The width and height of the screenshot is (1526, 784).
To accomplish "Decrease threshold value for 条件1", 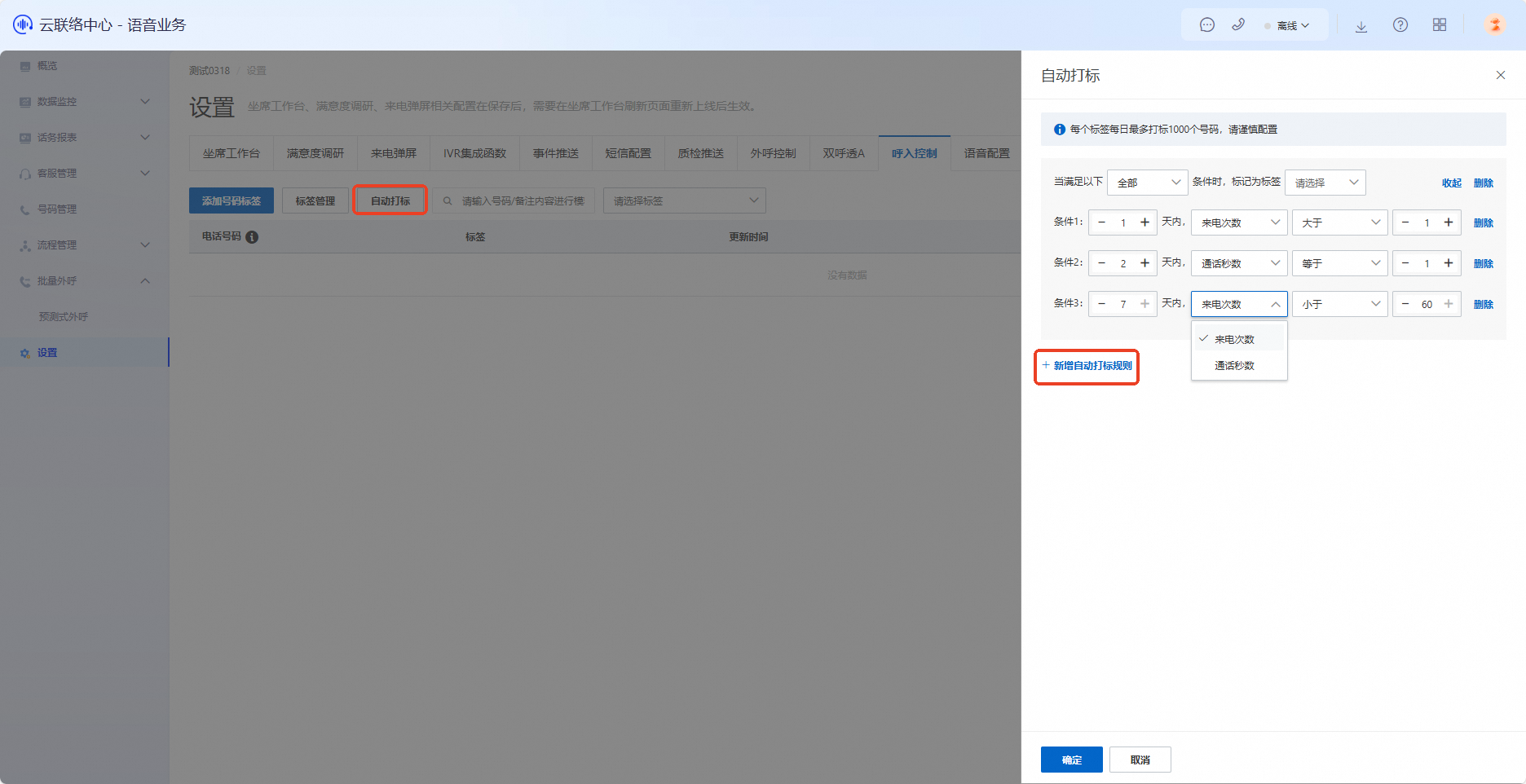I will pyautogui.click(x=1405, y=222).
